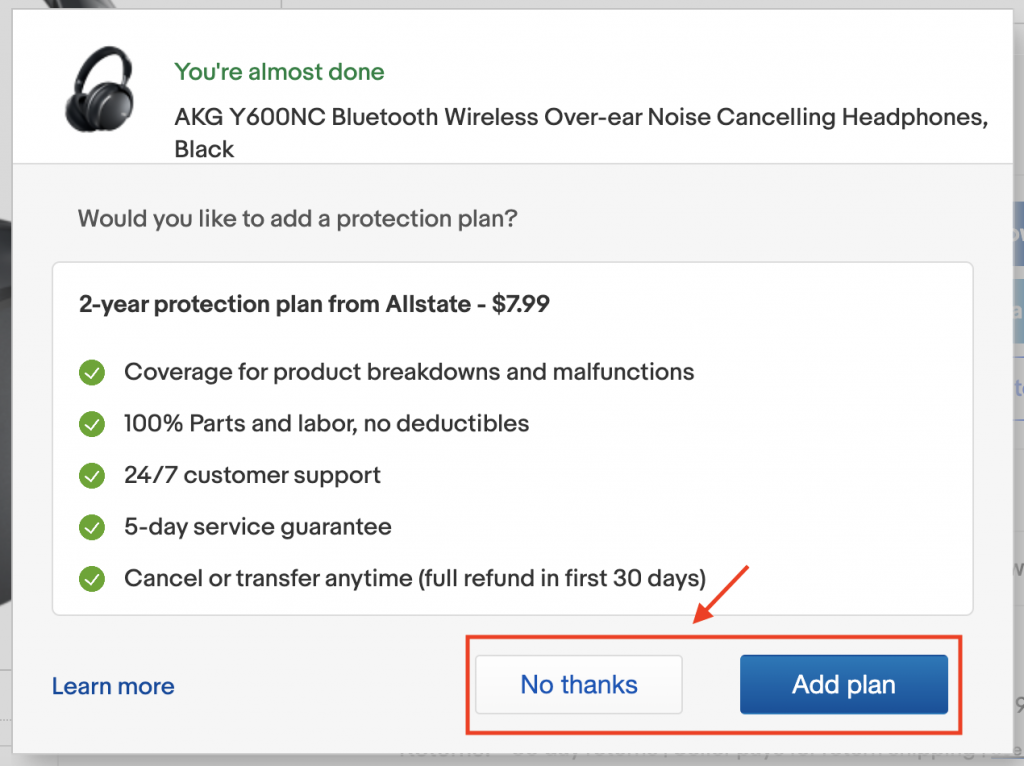Screen dimensions: 1024x766
Task: Click the "100% Parts and labor, no deductibles" text
Action: pos(326,423)
